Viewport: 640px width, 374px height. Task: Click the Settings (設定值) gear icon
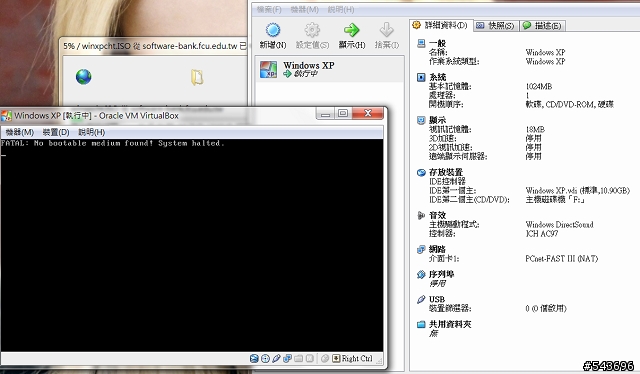click(312, 30)
